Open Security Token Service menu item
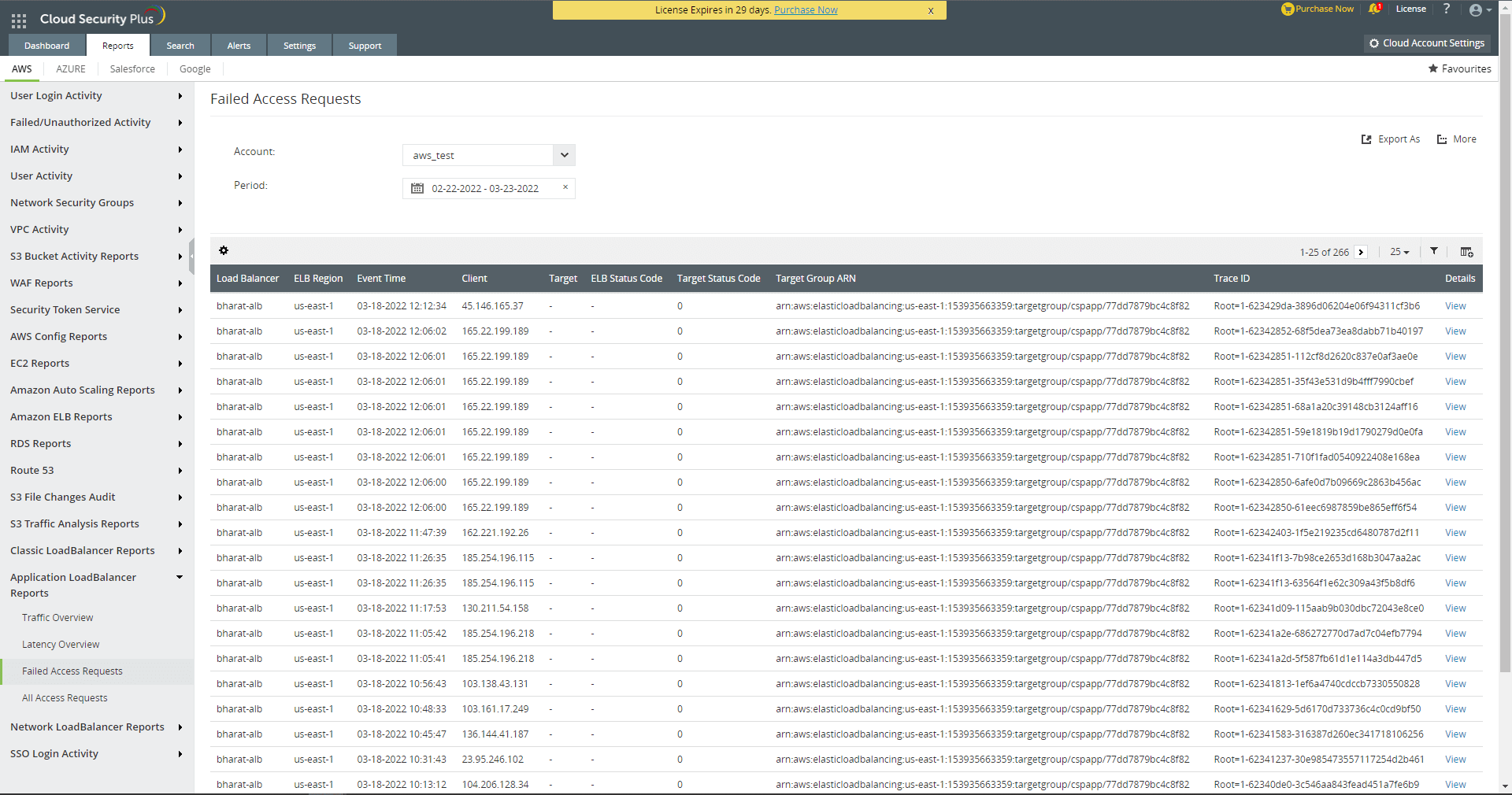Viewport: 1512px width, 795px height. (97, 309)
